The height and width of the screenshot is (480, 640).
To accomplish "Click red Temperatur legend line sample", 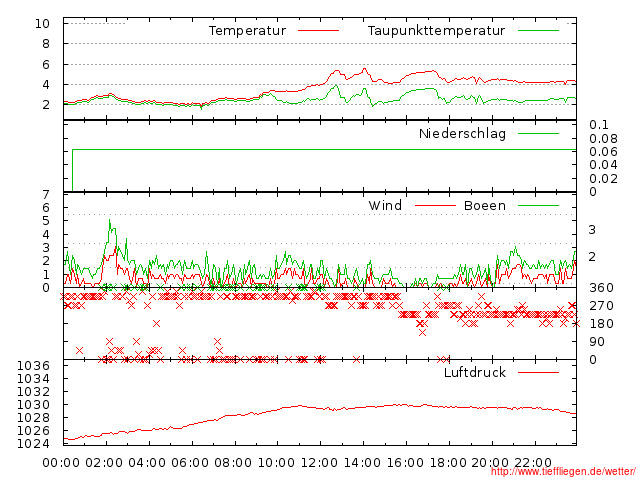I will pos(318,31).
